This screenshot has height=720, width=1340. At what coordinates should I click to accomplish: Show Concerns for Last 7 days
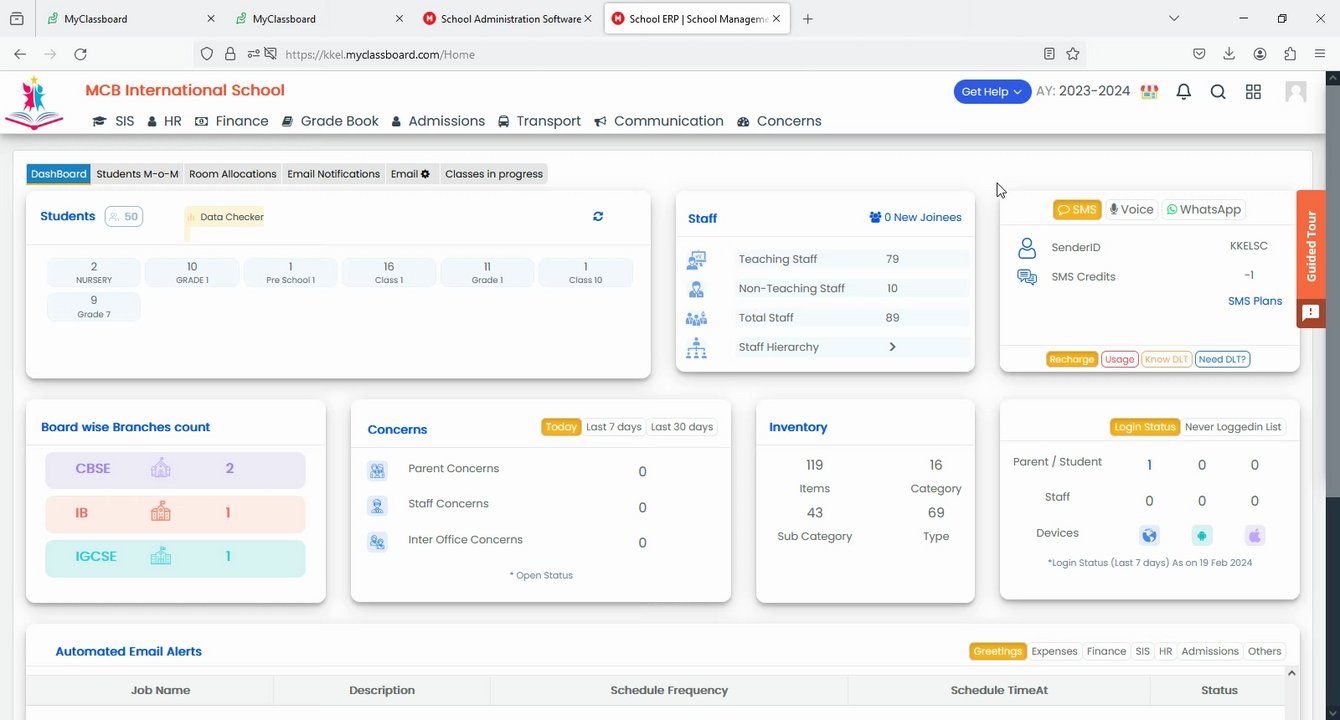[614, 427]
